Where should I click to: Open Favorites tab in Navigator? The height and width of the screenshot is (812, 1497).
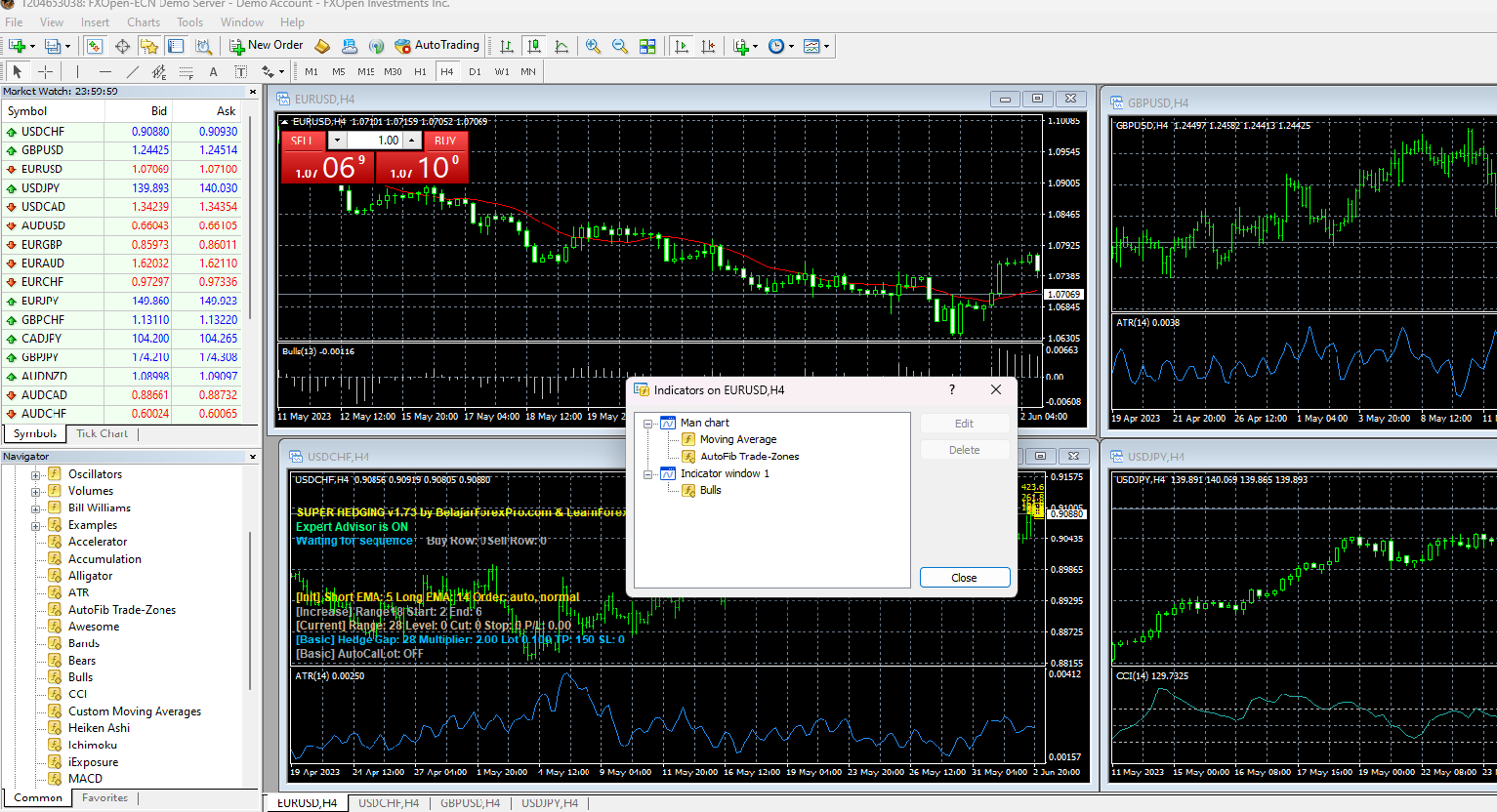(104, 798)
